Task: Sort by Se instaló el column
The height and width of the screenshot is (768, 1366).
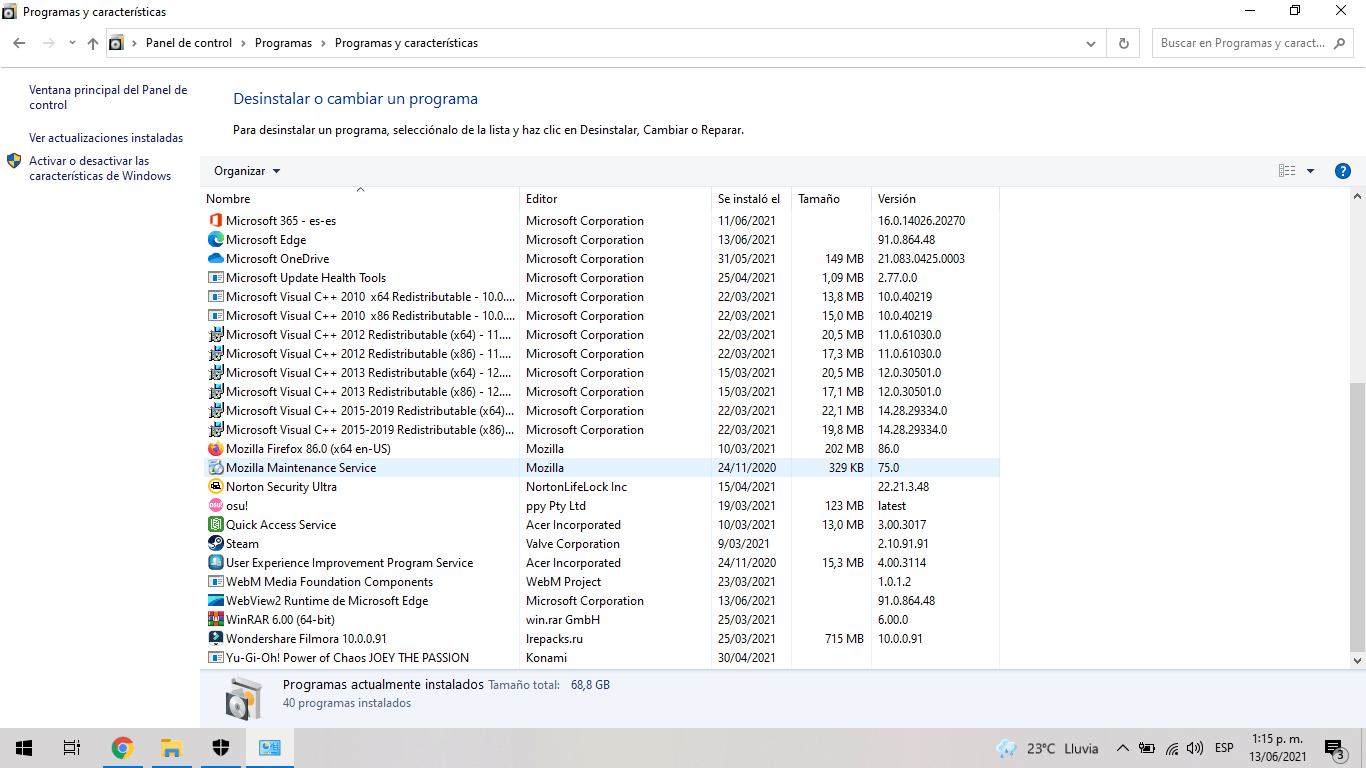Action: 751,199
